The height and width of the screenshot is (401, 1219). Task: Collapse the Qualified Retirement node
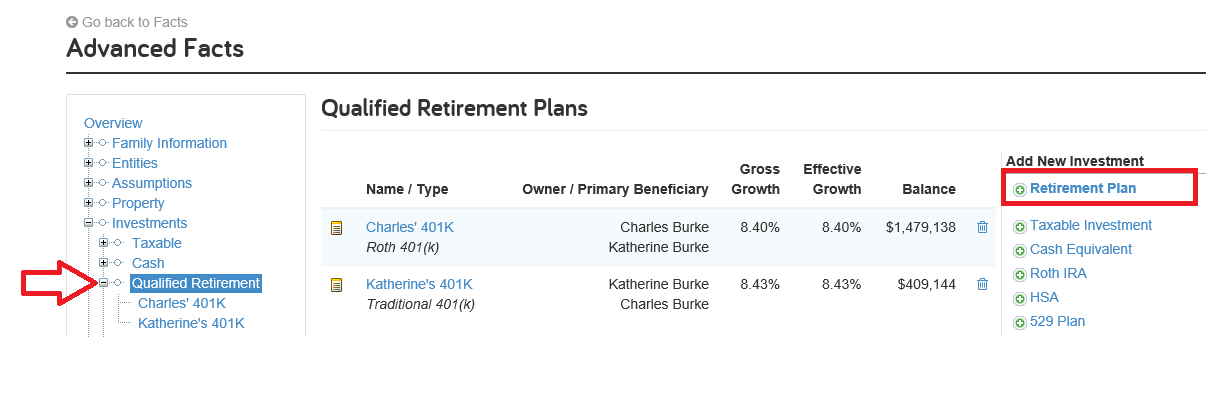(104, 283)
